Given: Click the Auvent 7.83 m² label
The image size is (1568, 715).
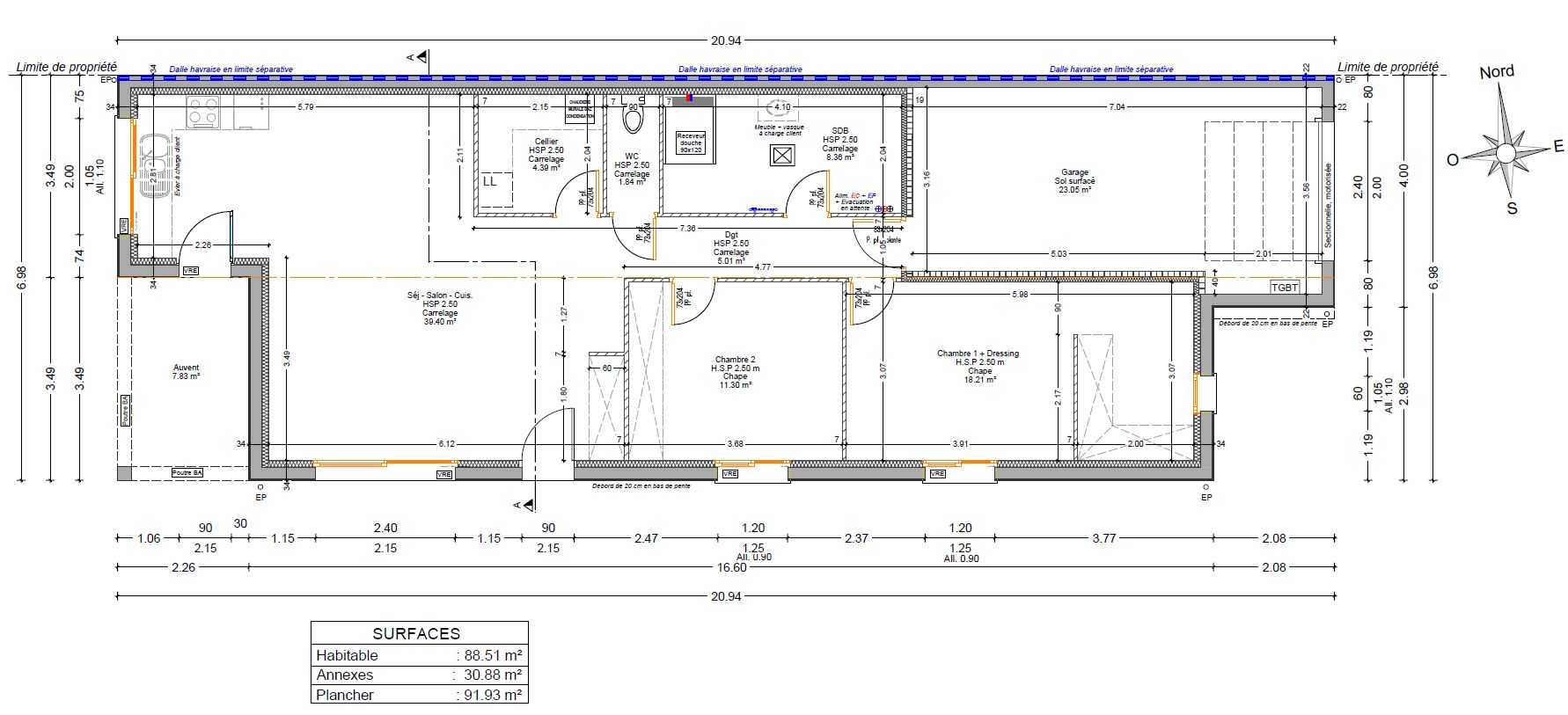Looking at the screenshot, I should click(x=186, y=372).
